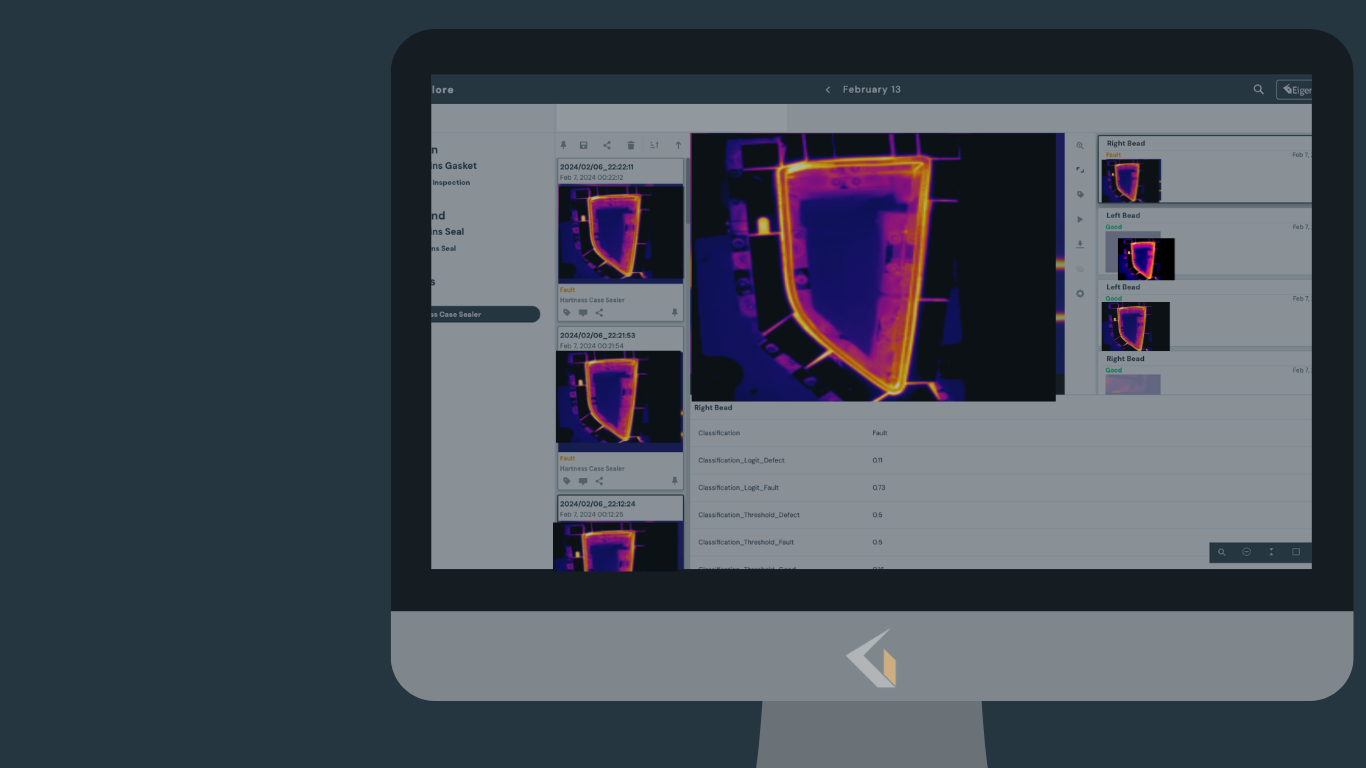Click the 0.73 logit fault value

pos(878,488)
